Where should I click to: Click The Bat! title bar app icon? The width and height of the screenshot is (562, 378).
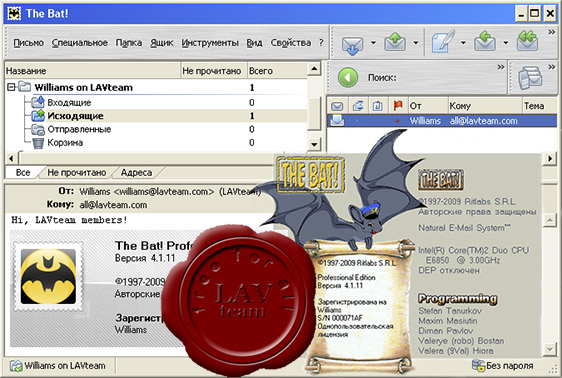click(x=14, y=14)
